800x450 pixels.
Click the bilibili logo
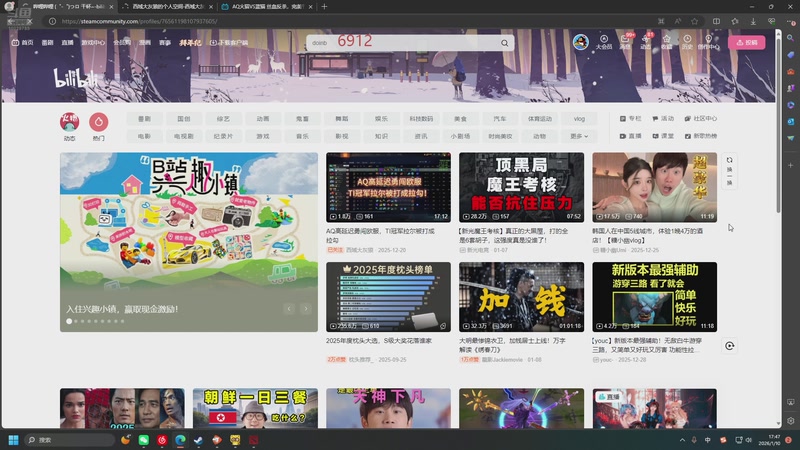76,78
